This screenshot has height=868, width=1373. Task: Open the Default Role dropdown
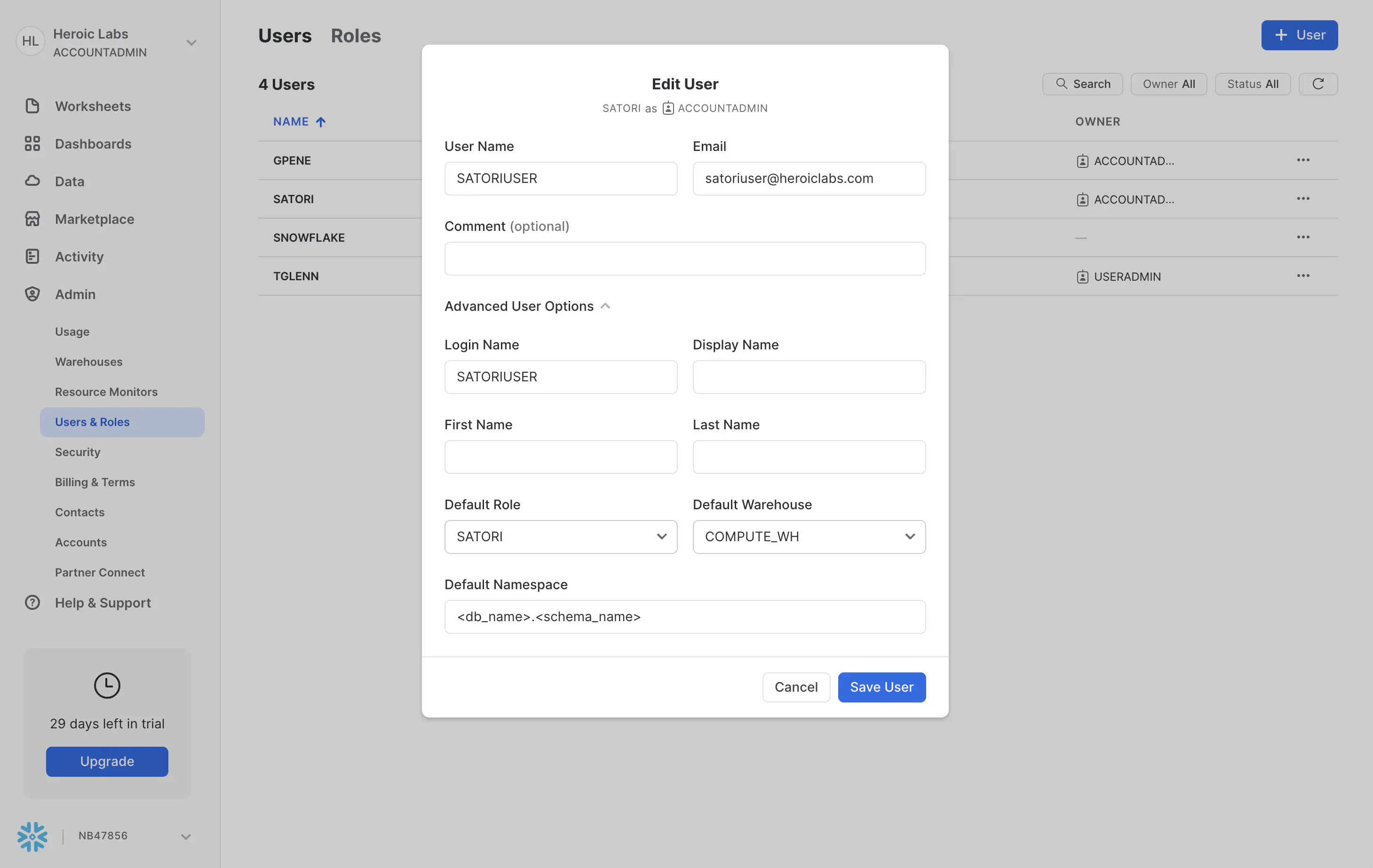[x=561, y=537]
